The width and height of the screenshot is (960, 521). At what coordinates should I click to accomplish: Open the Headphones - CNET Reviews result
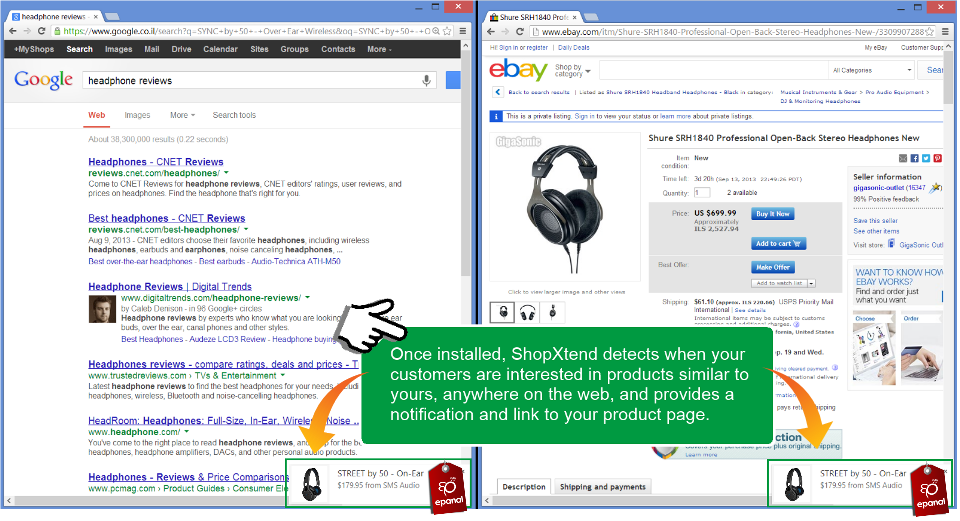(156, 162)
